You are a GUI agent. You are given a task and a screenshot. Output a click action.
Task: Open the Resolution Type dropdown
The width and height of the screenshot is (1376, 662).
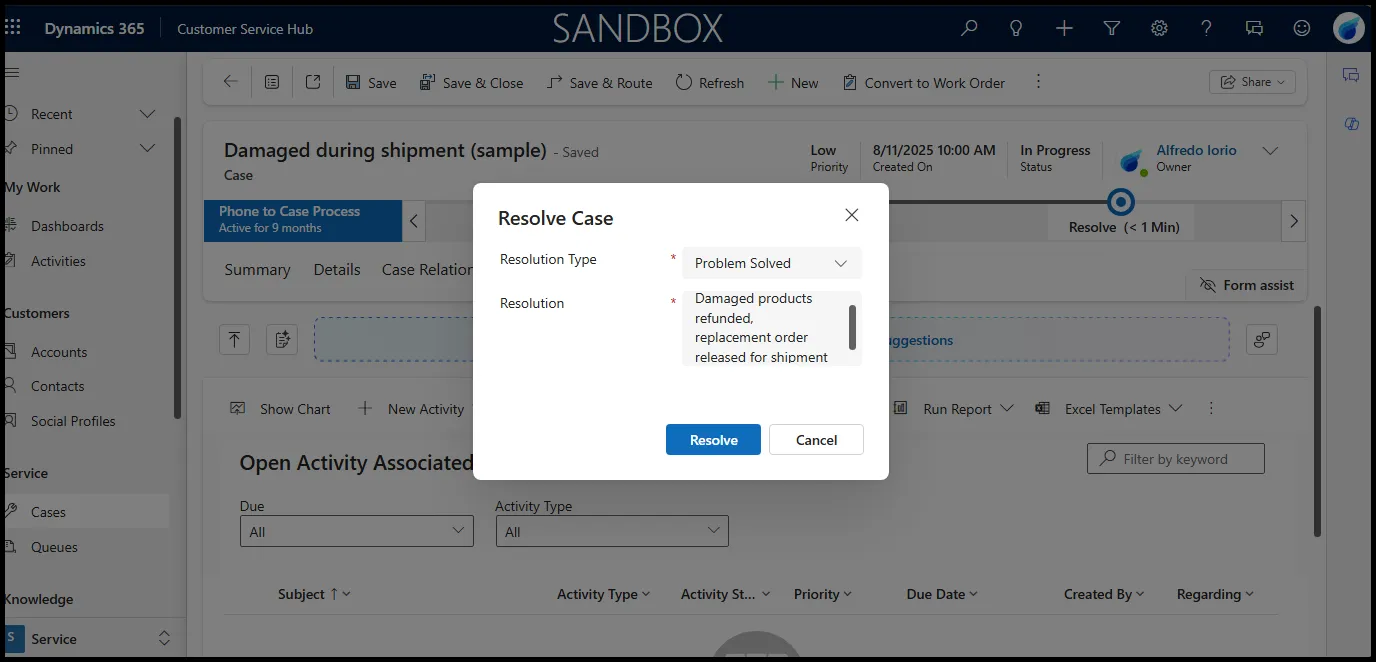[771, 263]
